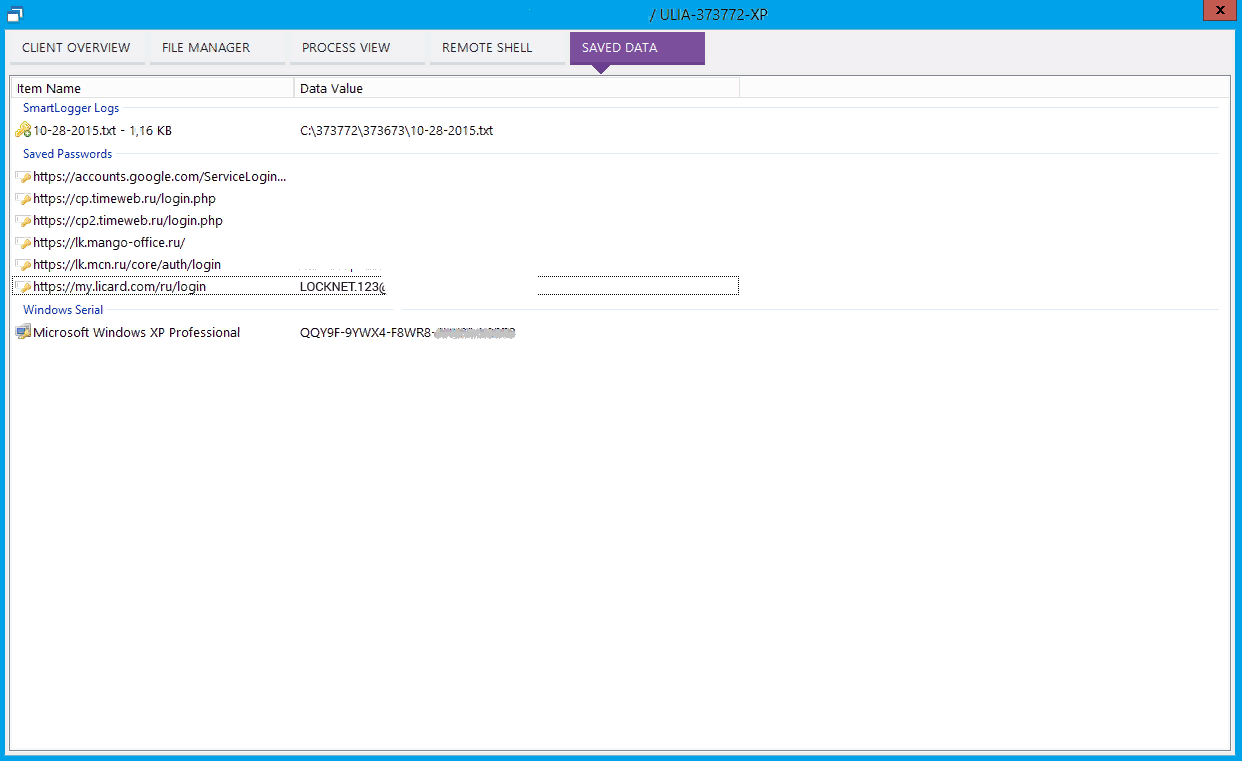Click the Windows Serial group header
Screen dimensions: 1242x761
click(63, 310)
